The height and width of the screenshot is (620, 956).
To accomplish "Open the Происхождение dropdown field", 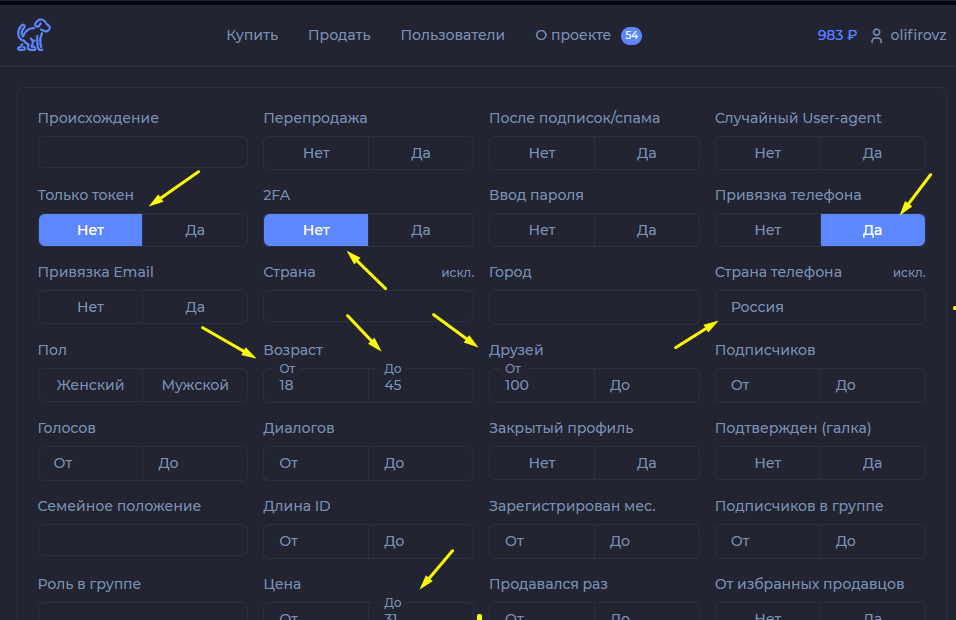I will 143,152.
